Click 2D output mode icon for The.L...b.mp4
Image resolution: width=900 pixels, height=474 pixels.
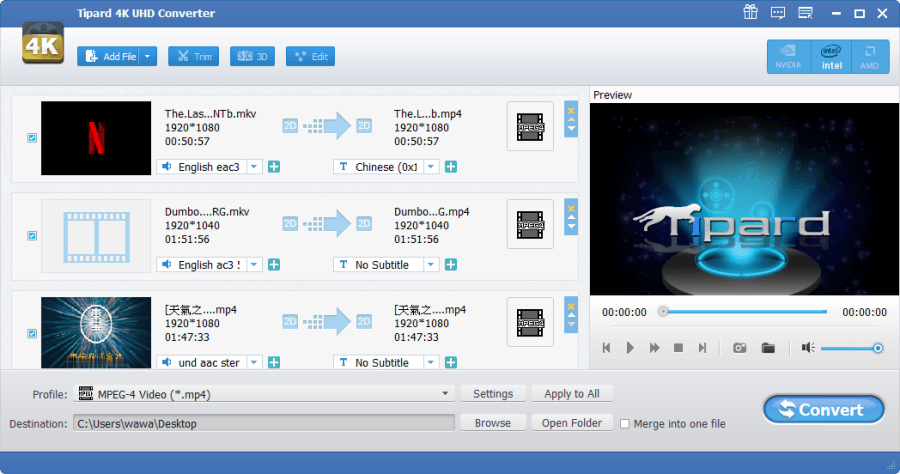[x=364, y=126]
